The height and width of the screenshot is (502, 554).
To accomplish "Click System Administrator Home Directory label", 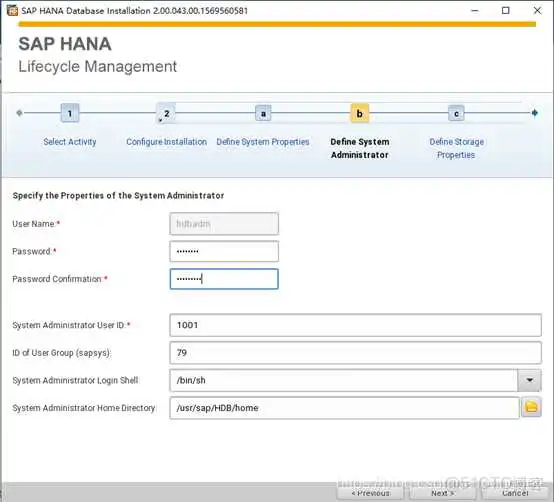I will click(x=84, y=408).
